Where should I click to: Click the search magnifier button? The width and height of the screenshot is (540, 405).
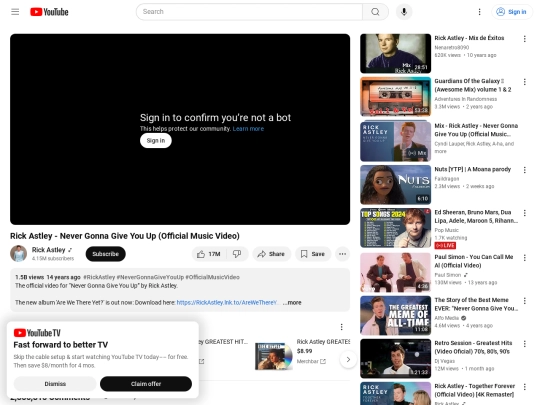375,12
